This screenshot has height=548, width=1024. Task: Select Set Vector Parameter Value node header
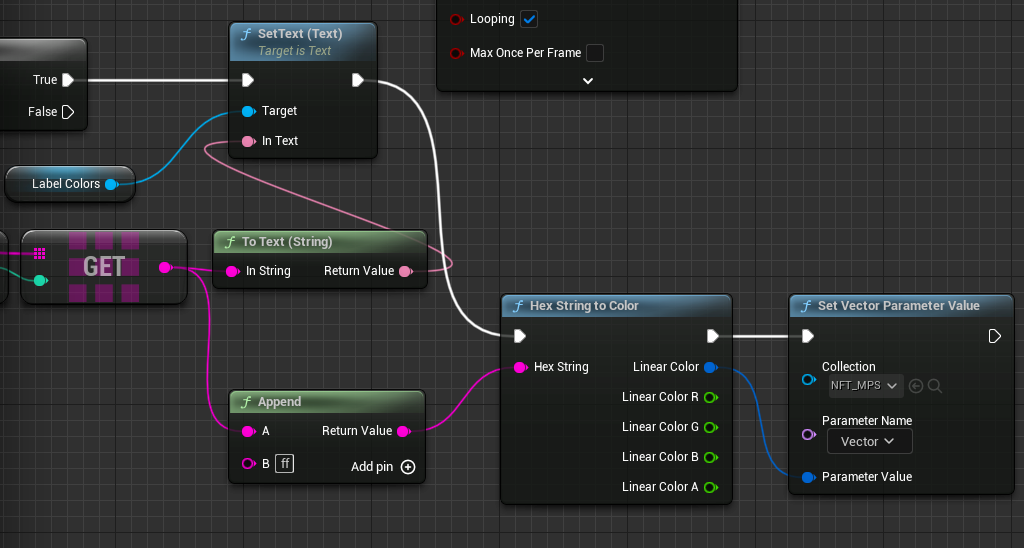point(901,306)
